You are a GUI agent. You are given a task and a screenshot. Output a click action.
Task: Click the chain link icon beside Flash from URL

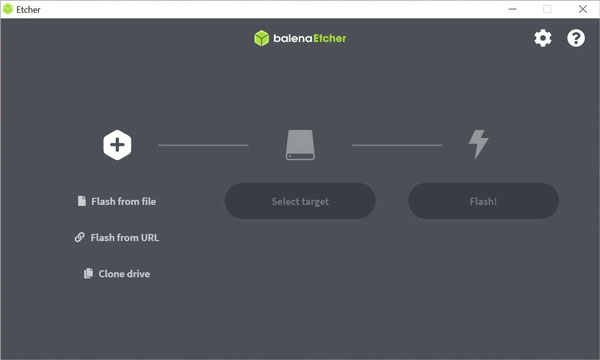80,237
